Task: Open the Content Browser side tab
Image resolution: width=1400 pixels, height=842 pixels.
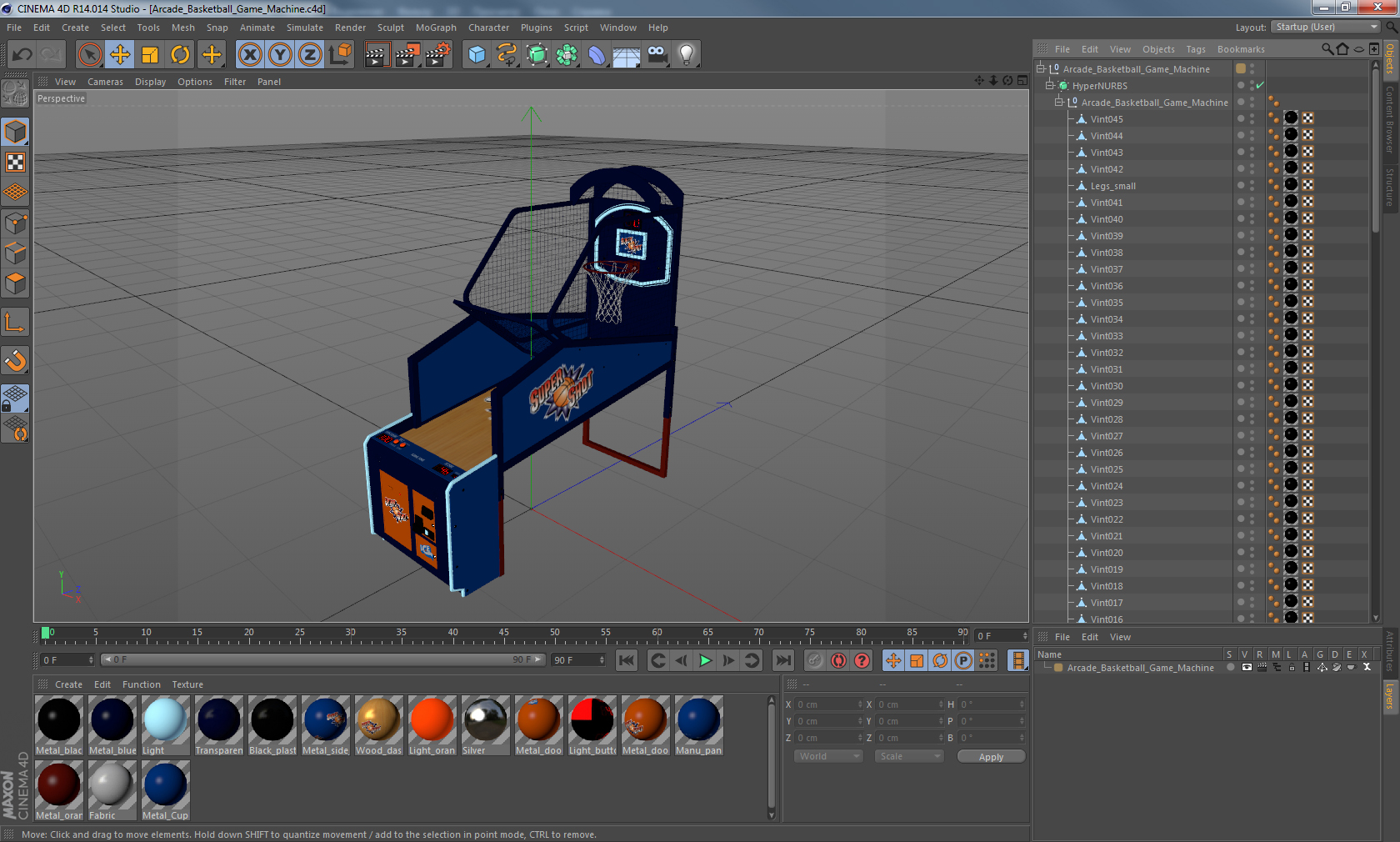Action: point(1390,118)
